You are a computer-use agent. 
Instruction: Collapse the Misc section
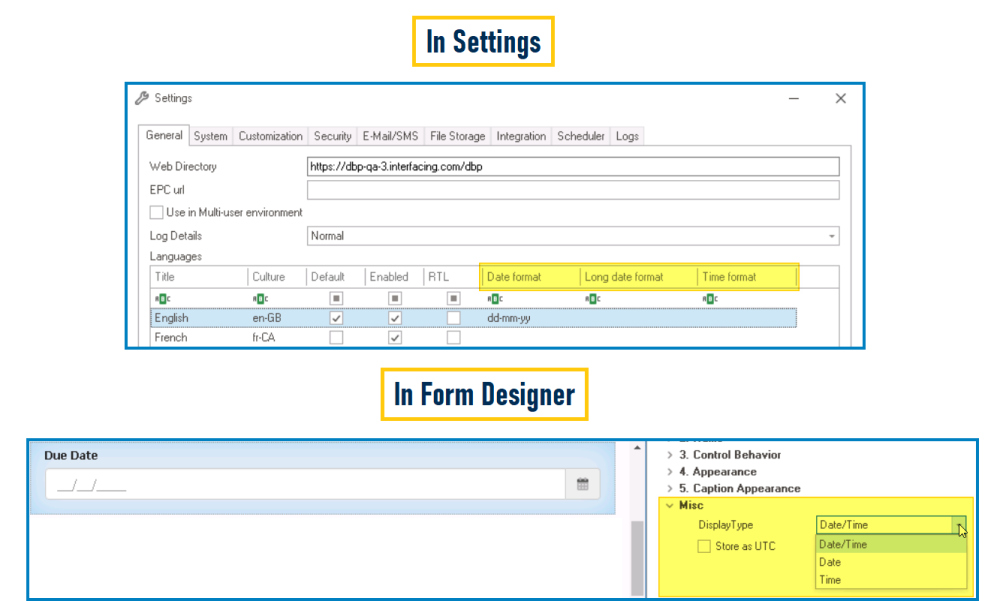pyautogui.click(x=668, y=505)
